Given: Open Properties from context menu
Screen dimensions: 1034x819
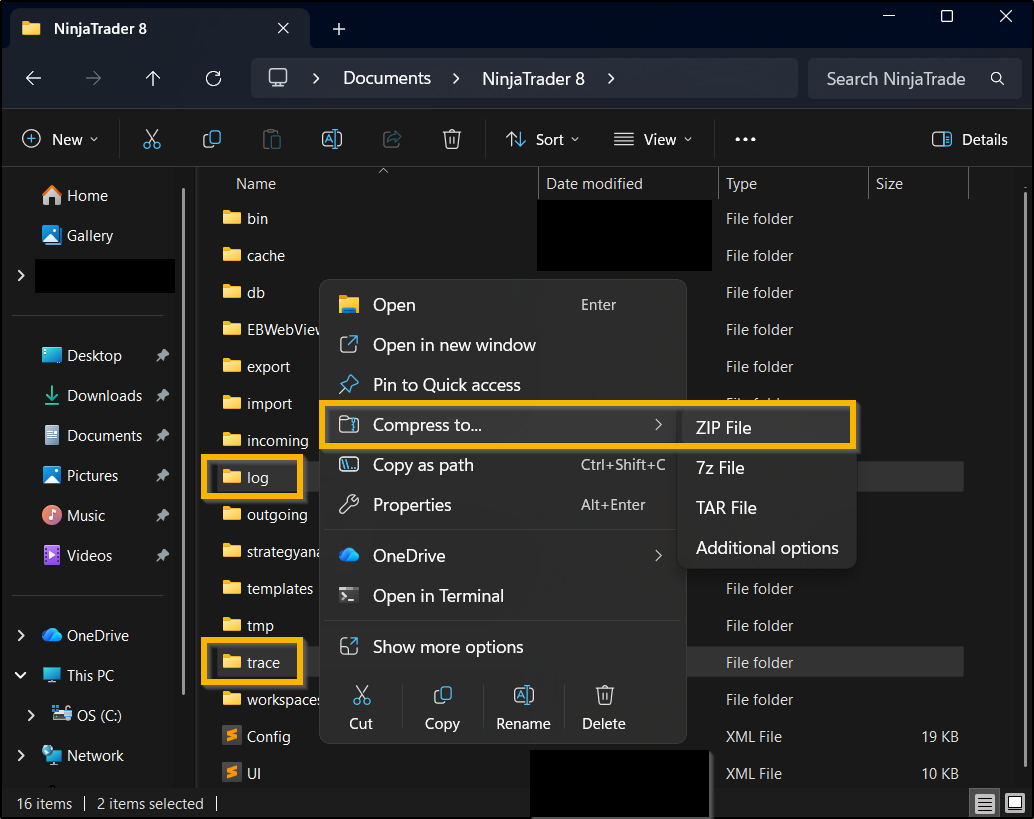Looking at the screenshot, I should pos(502,505).
